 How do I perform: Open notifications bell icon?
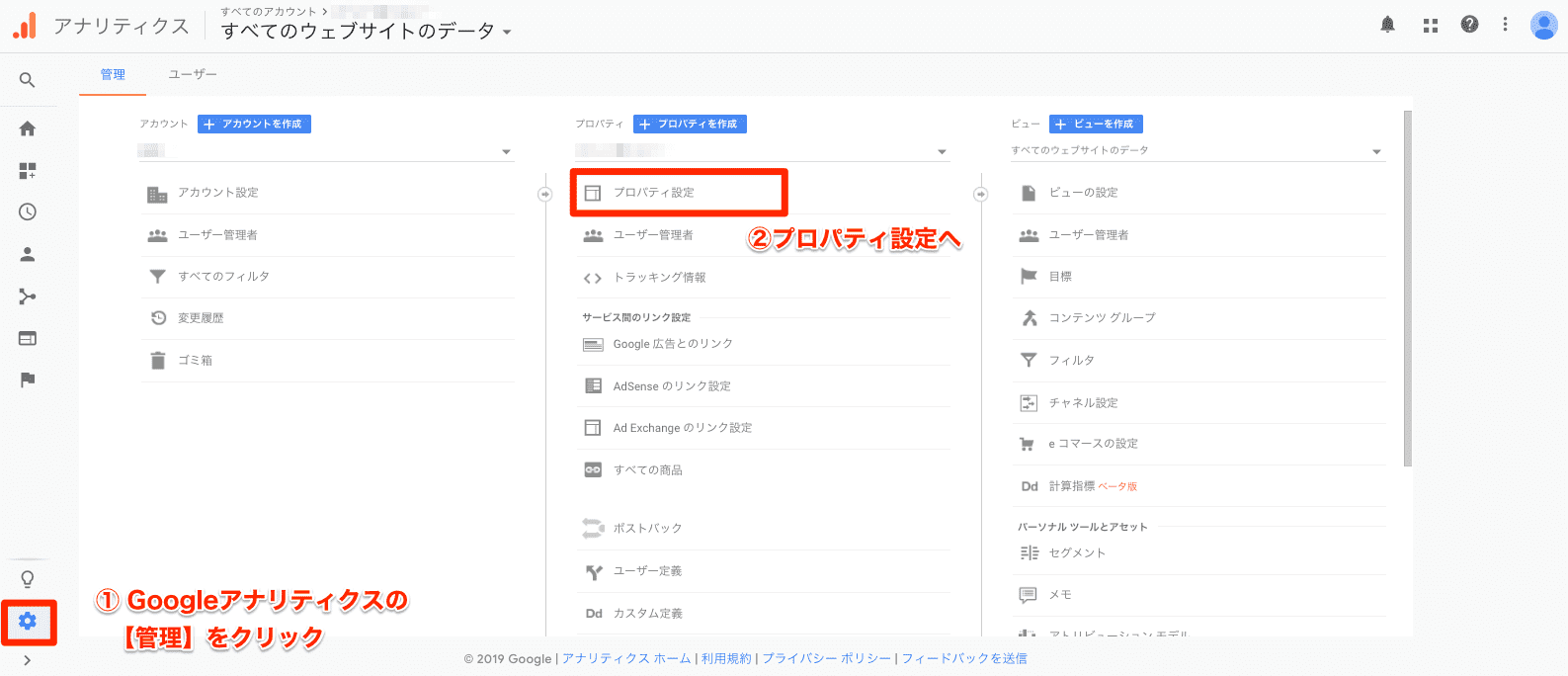1388,25
